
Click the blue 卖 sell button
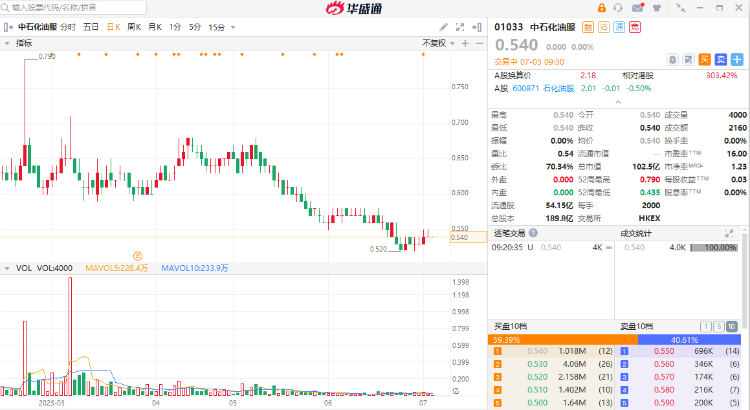tap(721, 60)
